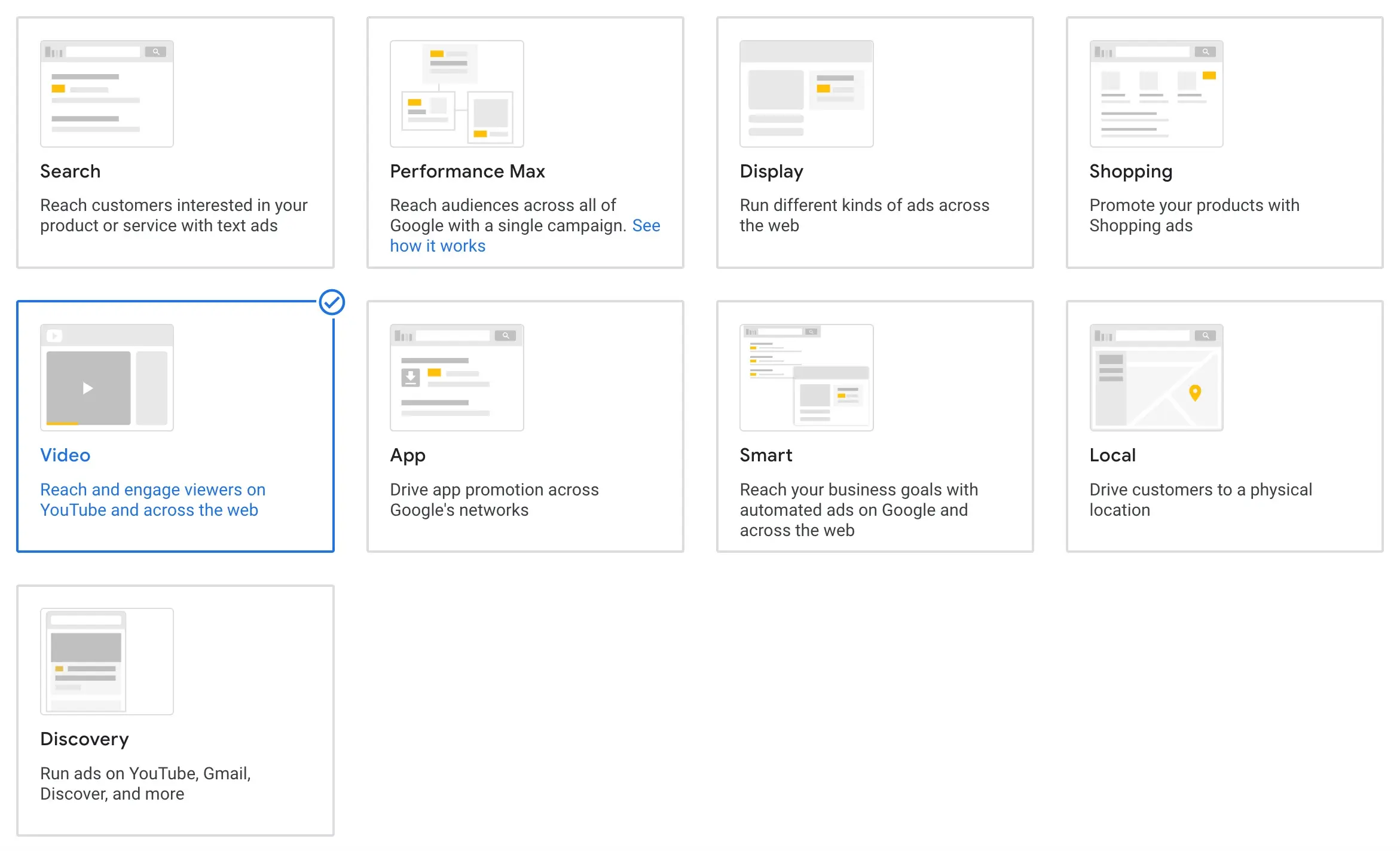Click the Search campaign illustration icon
1400x851 pixels.
106,94
